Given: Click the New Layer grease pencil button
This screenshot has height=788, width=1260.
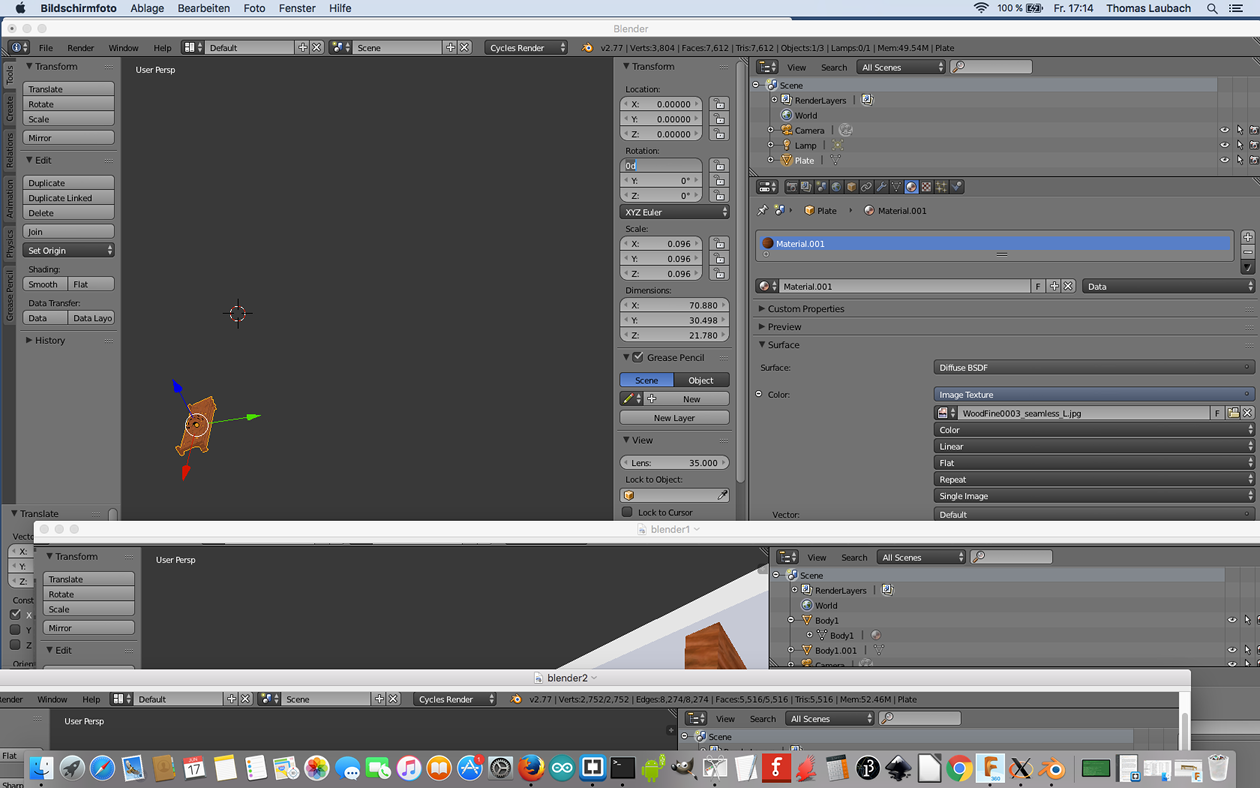Looking at the screenshot, I should coord(674,418).
